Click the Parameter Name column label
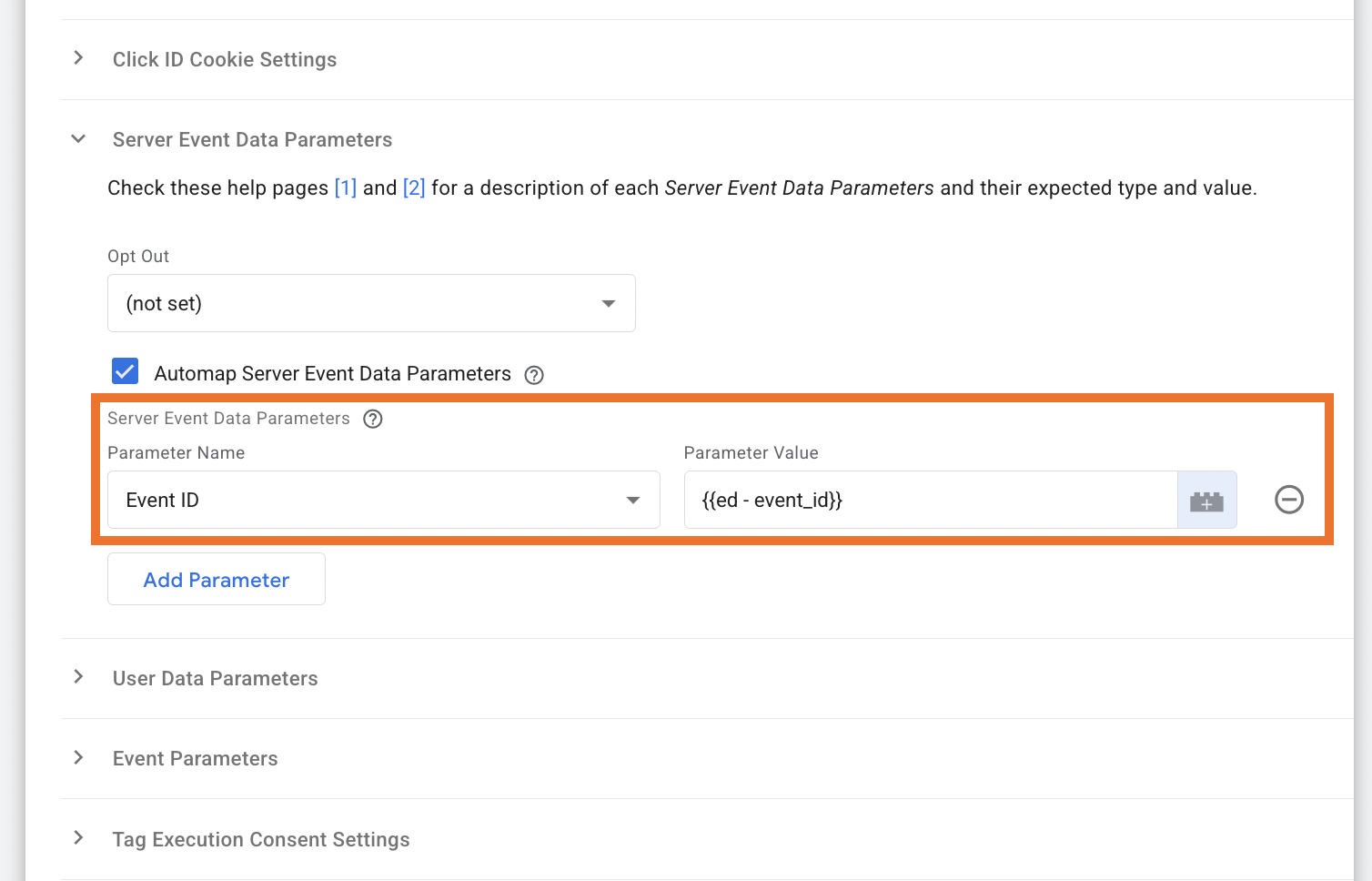 pos(176,453)
